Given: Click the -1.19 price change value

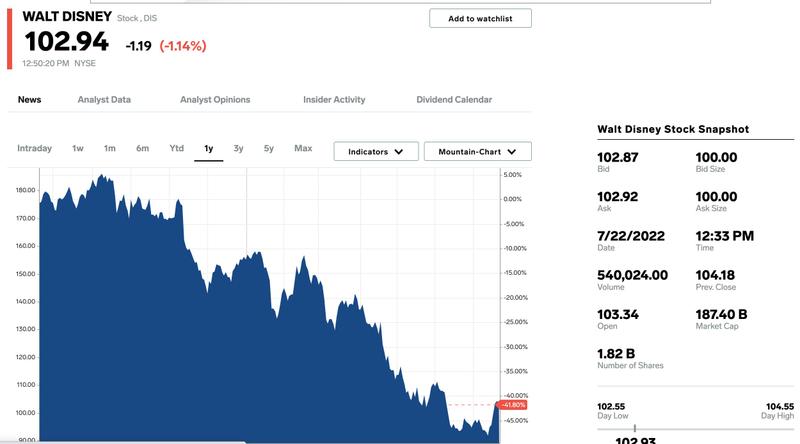Looking at the screenshot, I should (x=138, y=46).
